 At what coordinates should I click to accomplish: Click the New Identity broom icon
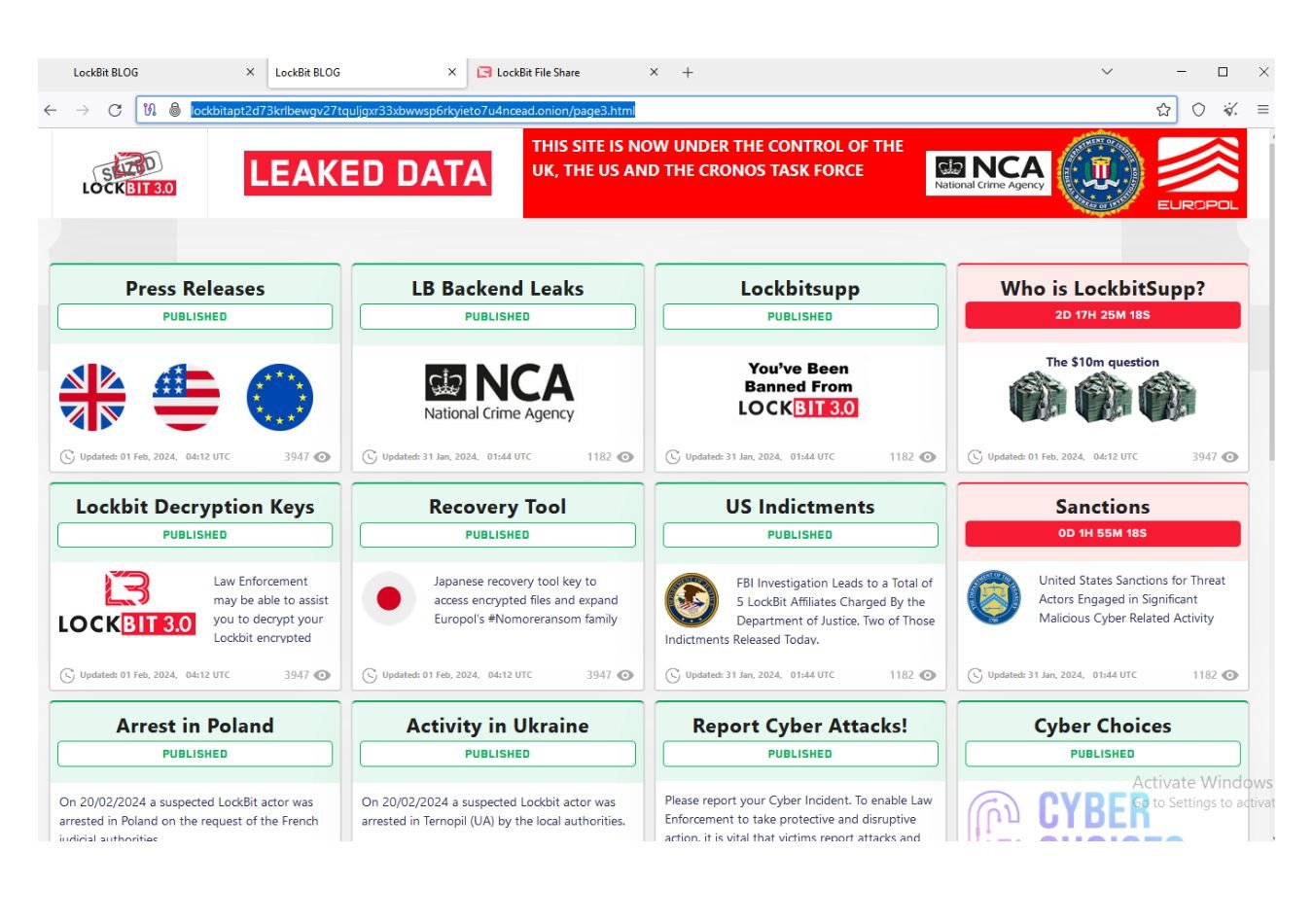1230,110
